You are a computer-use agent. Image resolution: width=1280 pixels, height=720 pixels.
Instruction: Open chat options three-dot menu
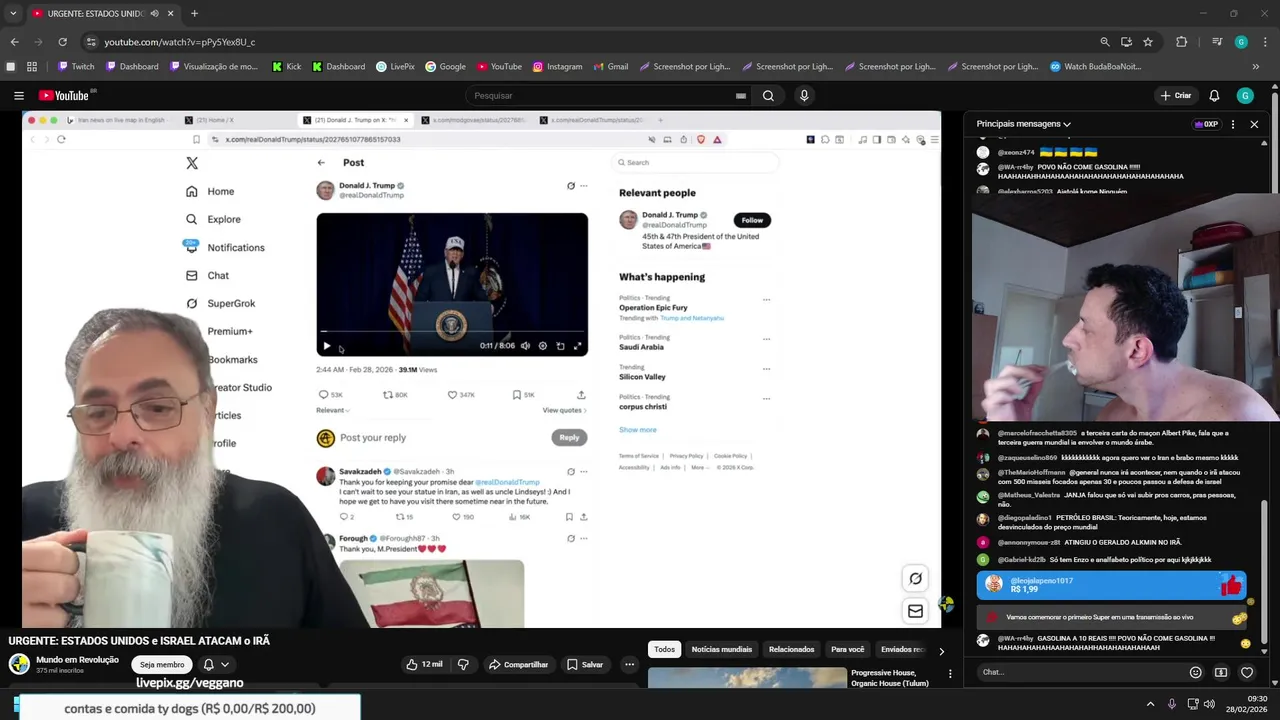tap(1232, 124)
